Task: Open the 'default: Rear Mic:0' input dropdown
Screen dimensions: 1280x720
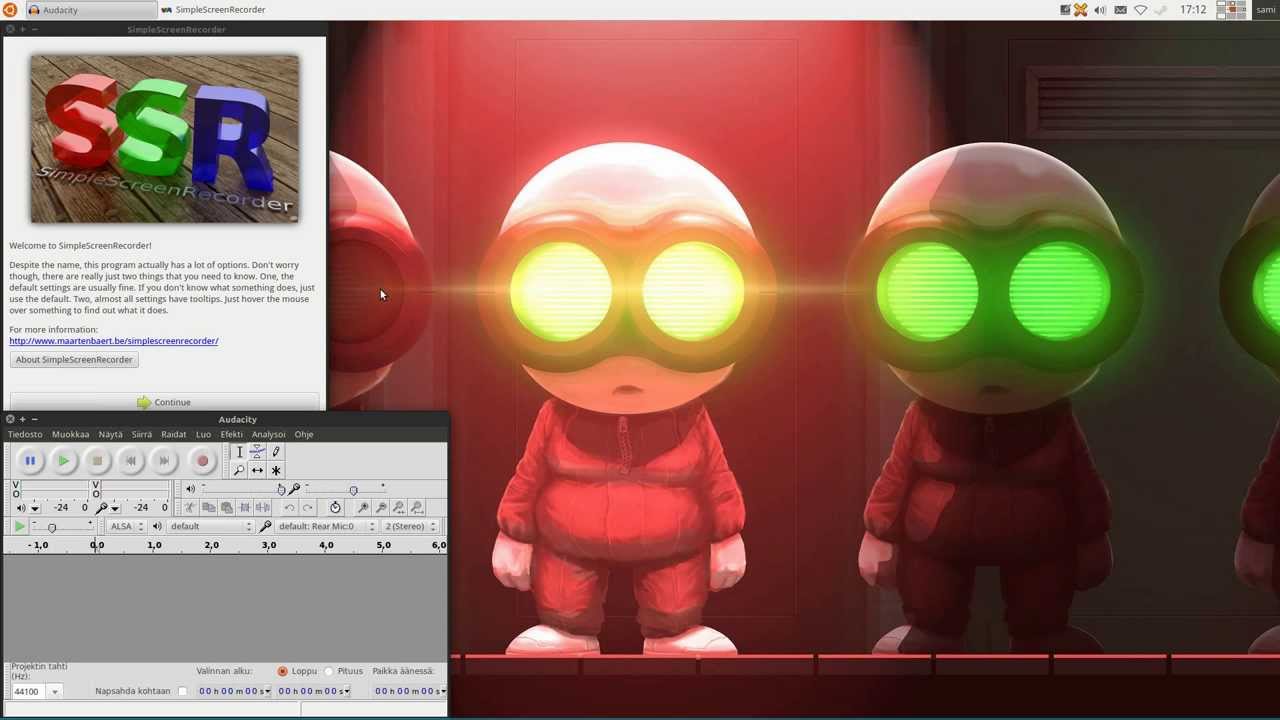Action: tap(326, 526)
